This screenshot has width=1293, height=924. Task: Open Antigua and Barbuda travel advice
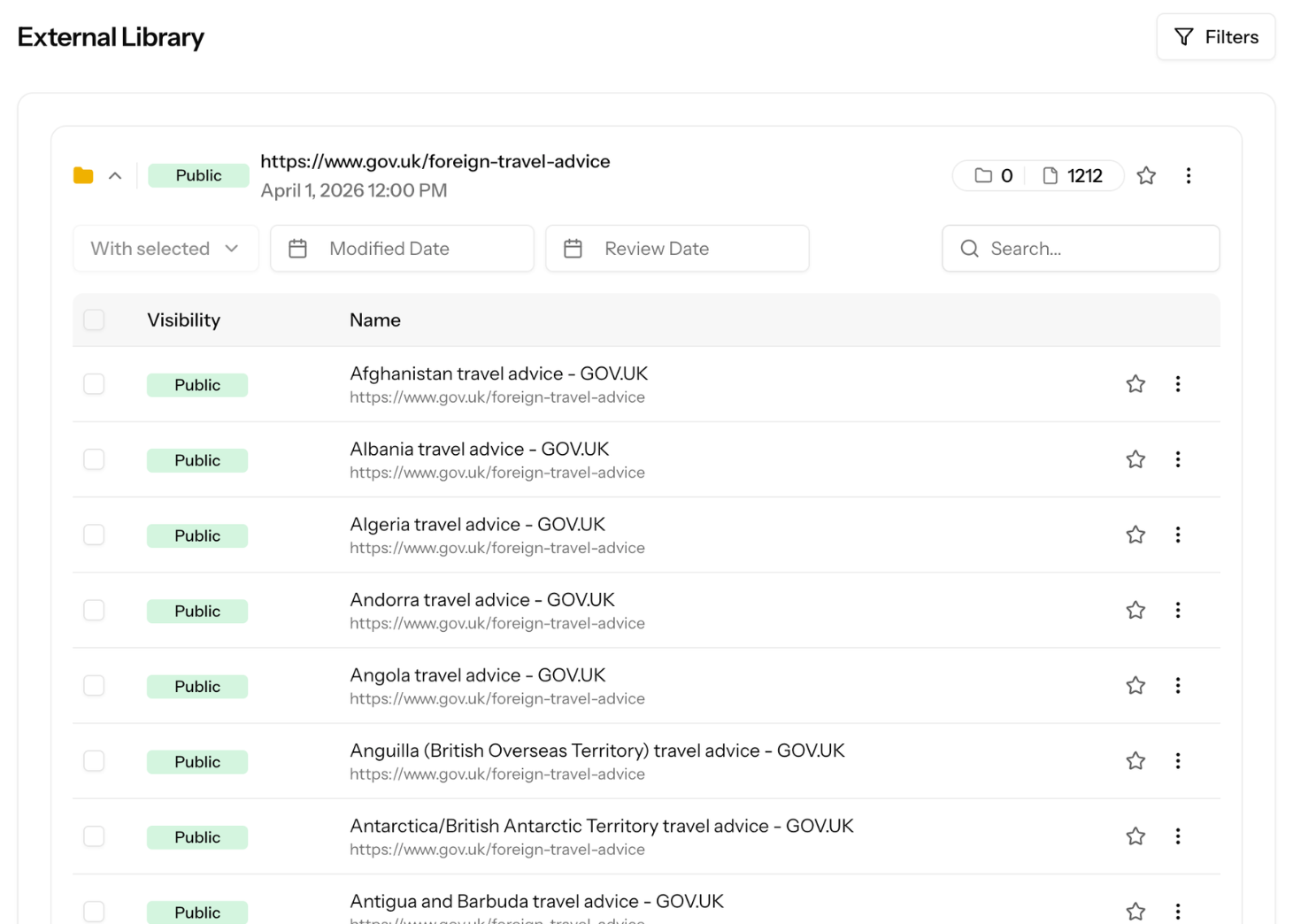coord(536,901)
